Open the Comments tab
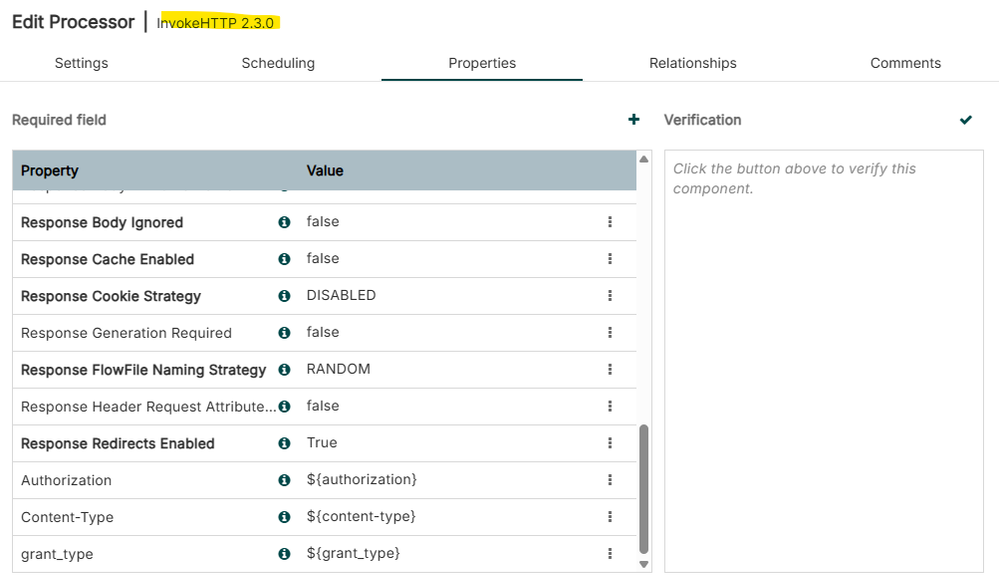The width and height of the screenshot is (999, 582). [x=905, y=63]
